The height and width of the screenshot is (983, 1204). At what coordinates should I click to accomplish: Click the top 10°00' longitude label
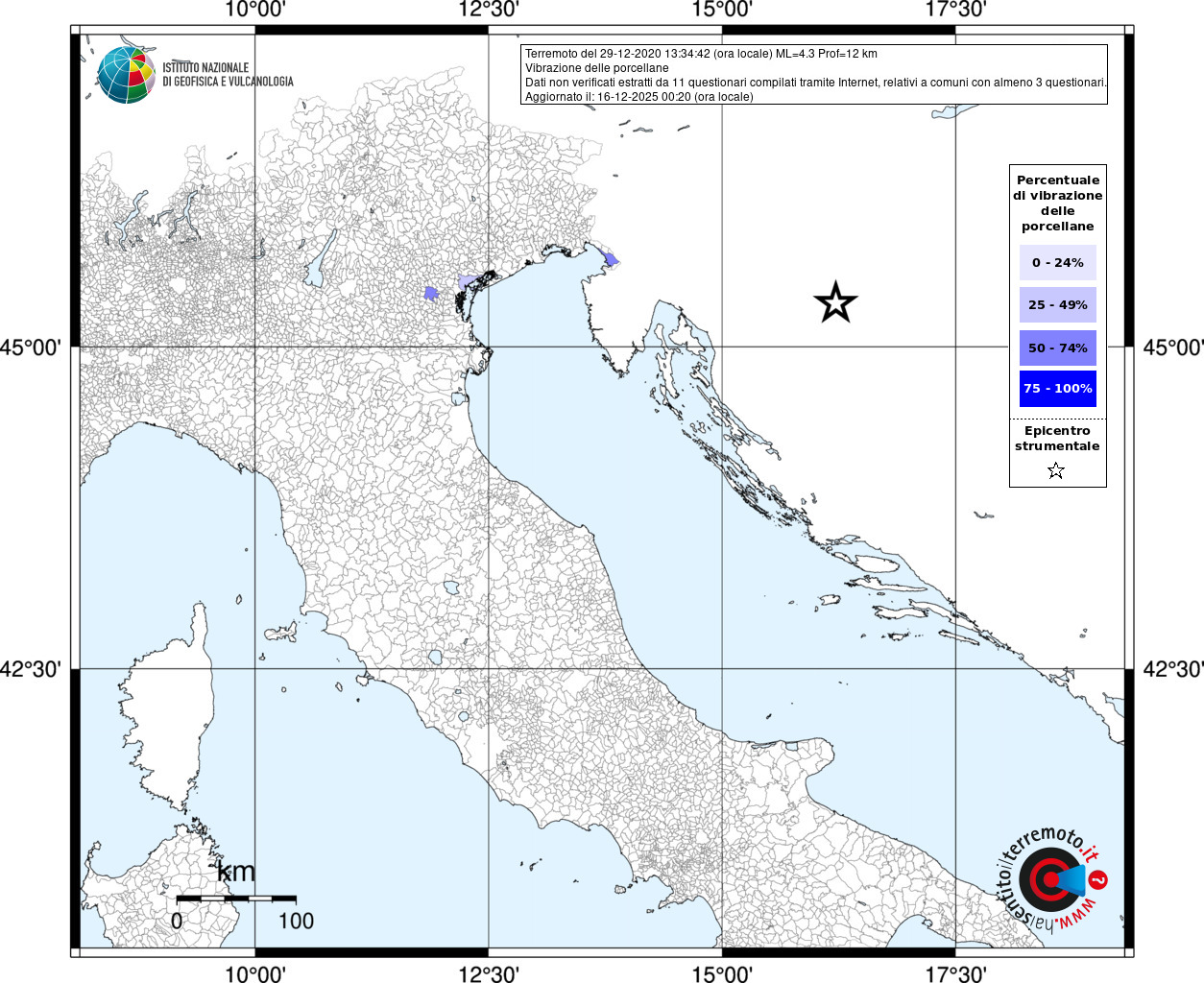click(255, 10)
